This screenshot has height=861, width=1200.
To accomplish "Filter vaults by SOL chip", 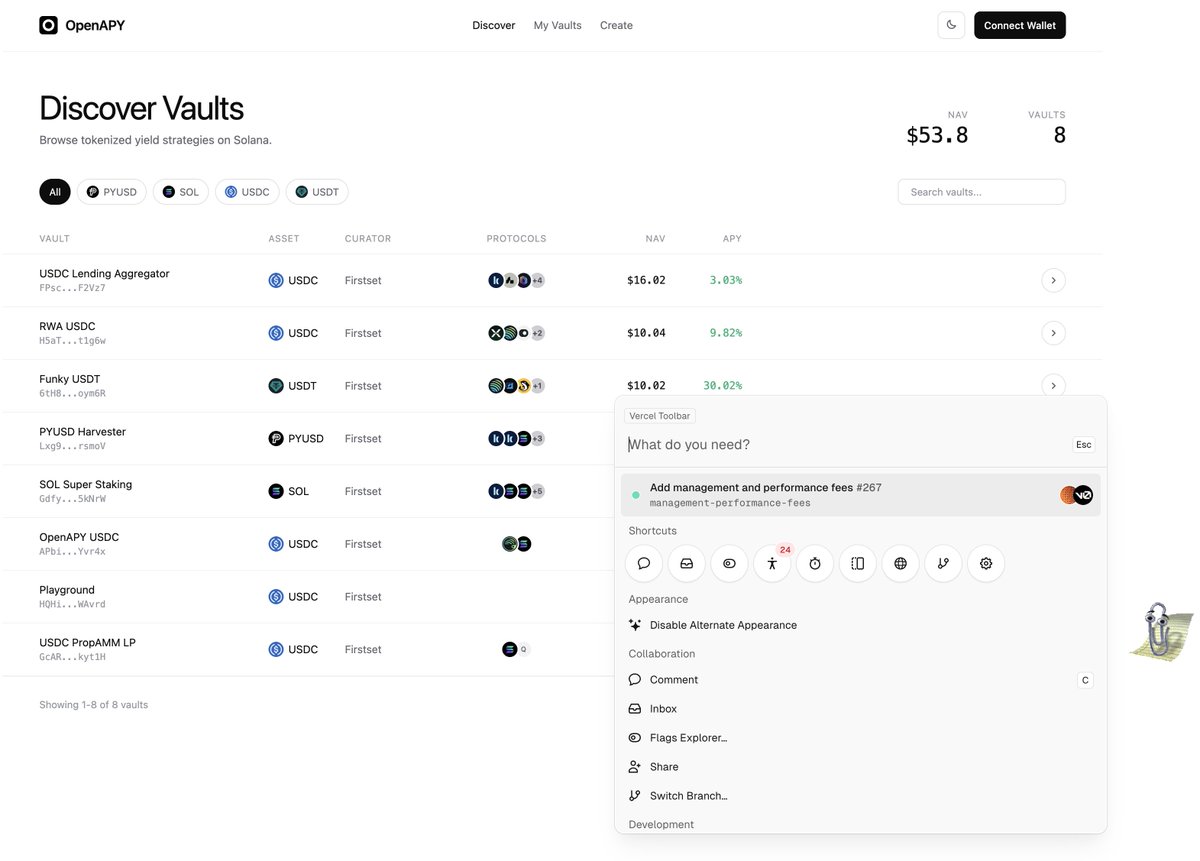I will pyautogui.click(x=181, y=192).
